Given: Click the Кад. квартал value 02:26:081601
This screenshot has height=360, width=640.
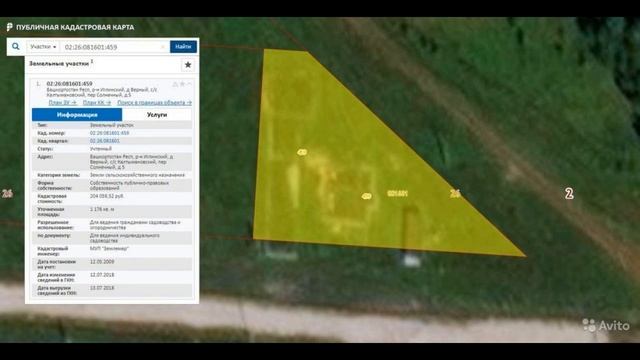Looking at the screenshot, I should [105, 141].
